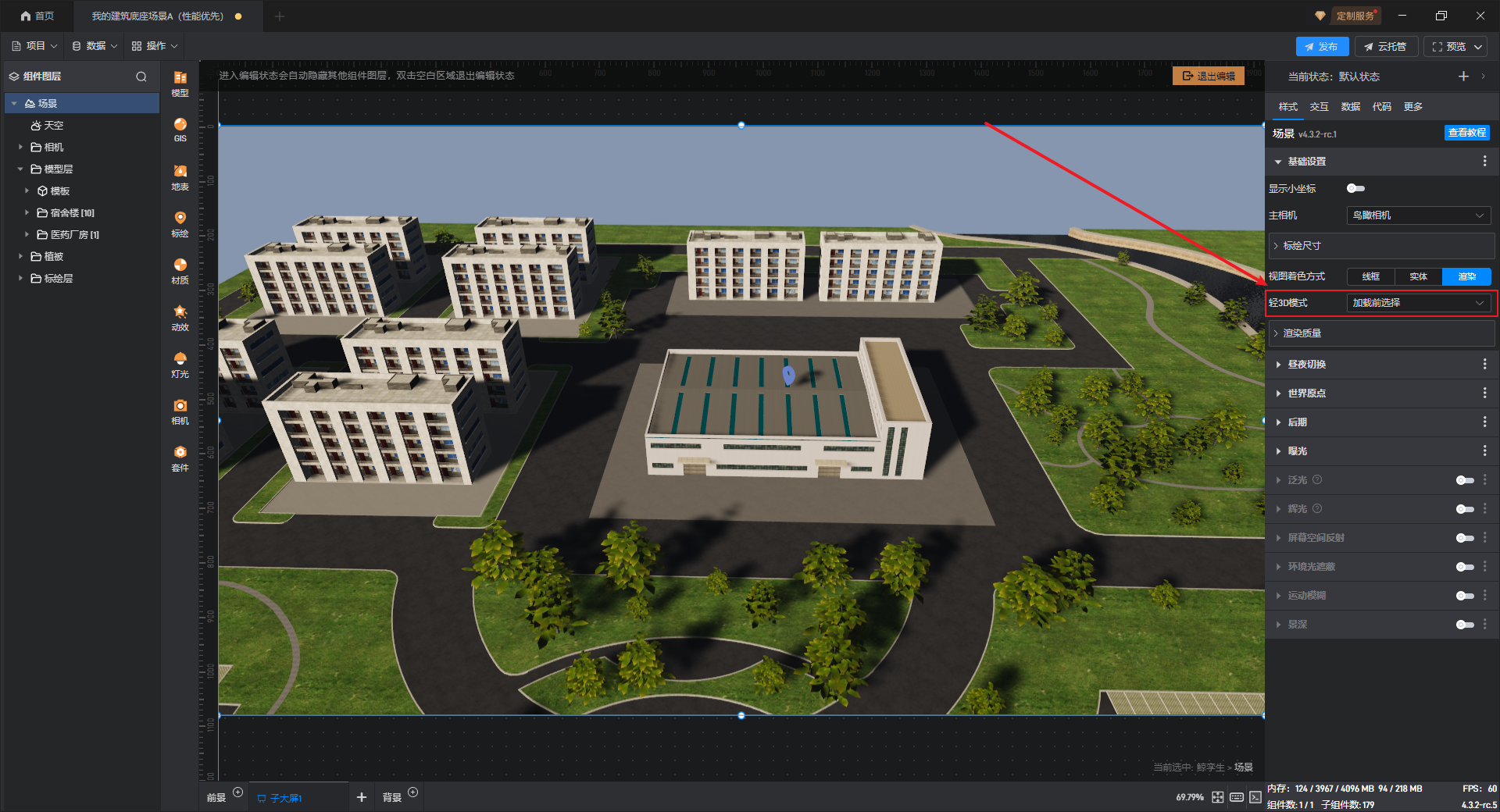
Task: Select the 天空 layer in tree
Action: tap(82, 125)
